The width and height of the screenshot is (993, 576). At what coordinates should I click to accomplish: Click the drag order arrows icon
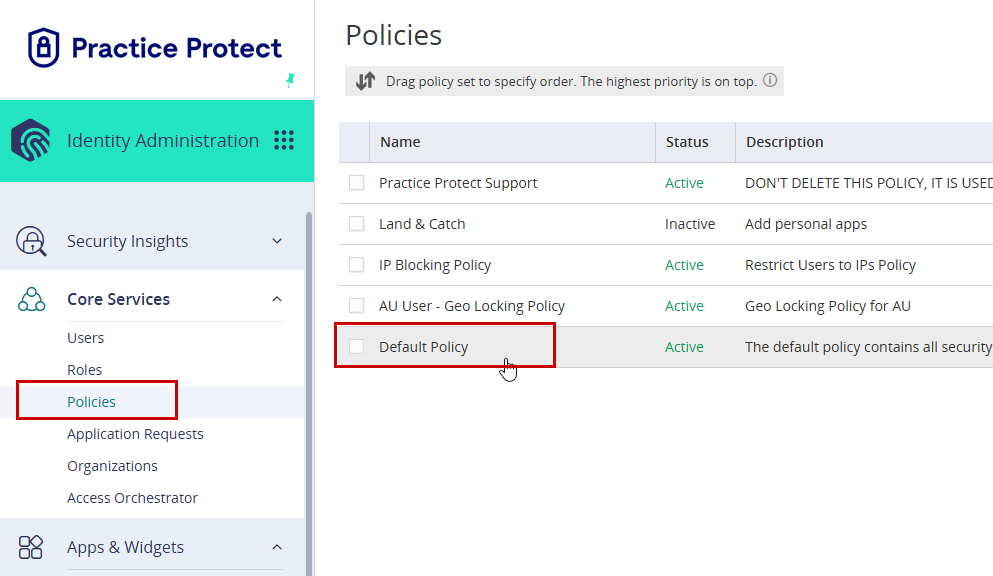(x=365, y=81)
